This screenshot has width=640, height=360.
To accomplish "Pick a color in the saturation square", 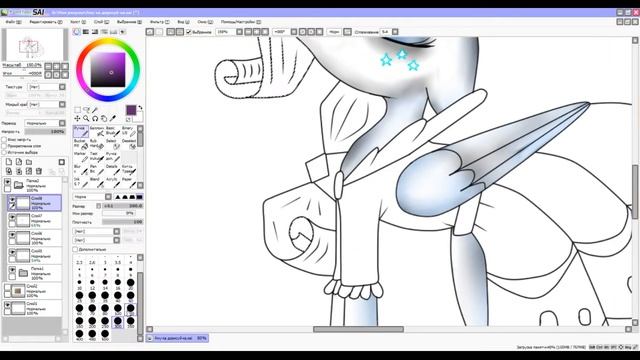I will [108, 69].
